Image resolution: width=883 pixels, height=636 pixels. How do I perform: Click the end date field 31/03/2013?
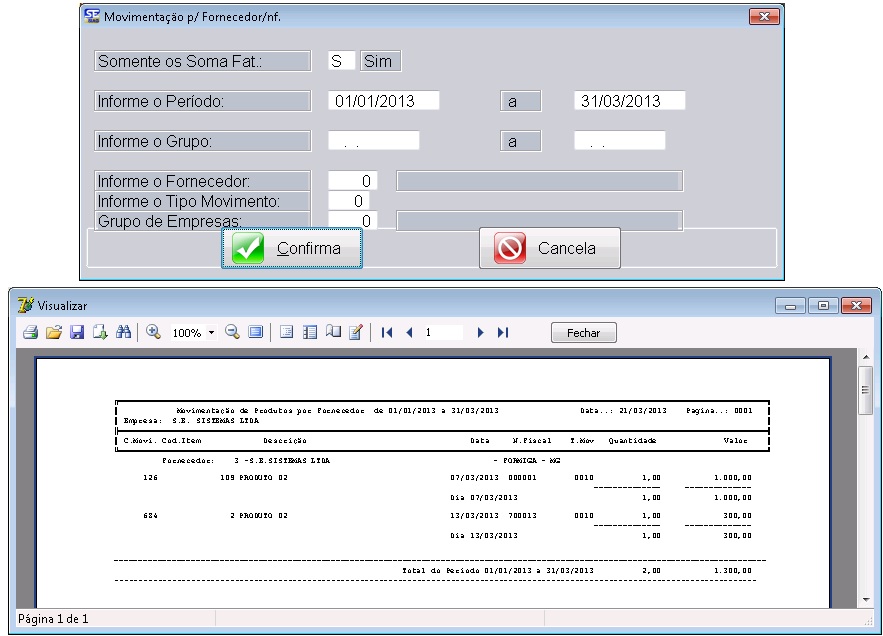tap(630, 101)
